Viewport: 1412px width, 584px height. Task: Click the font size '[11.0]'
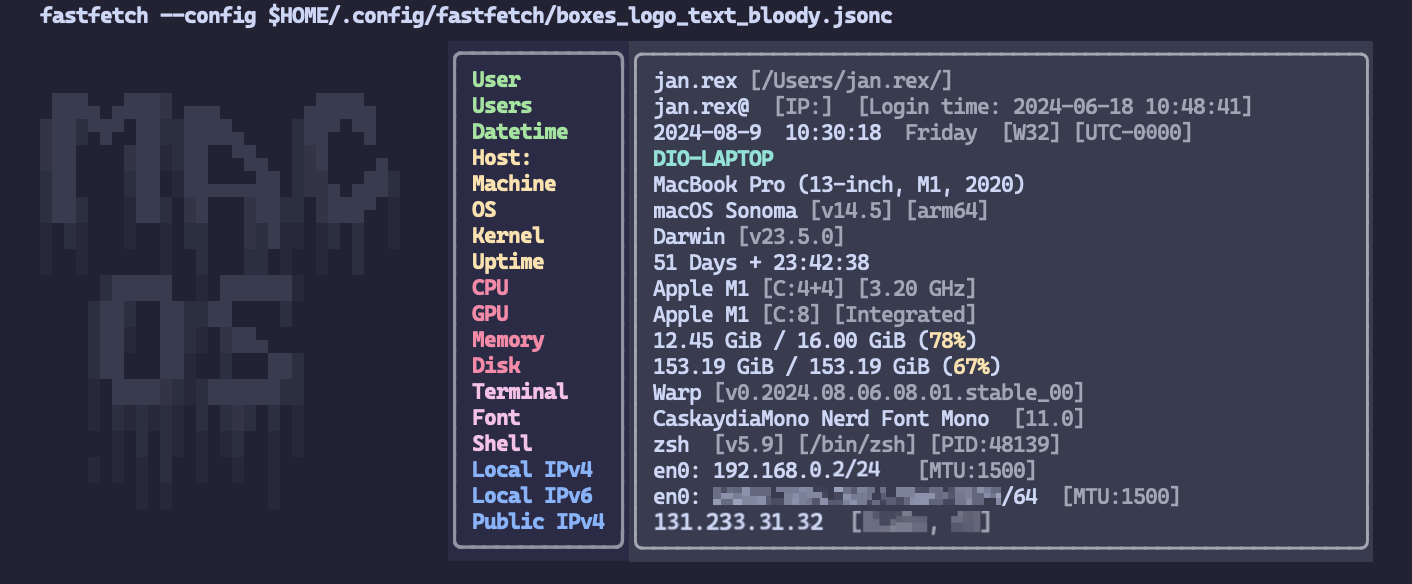pyautogui.click(x=1049, y=418)
